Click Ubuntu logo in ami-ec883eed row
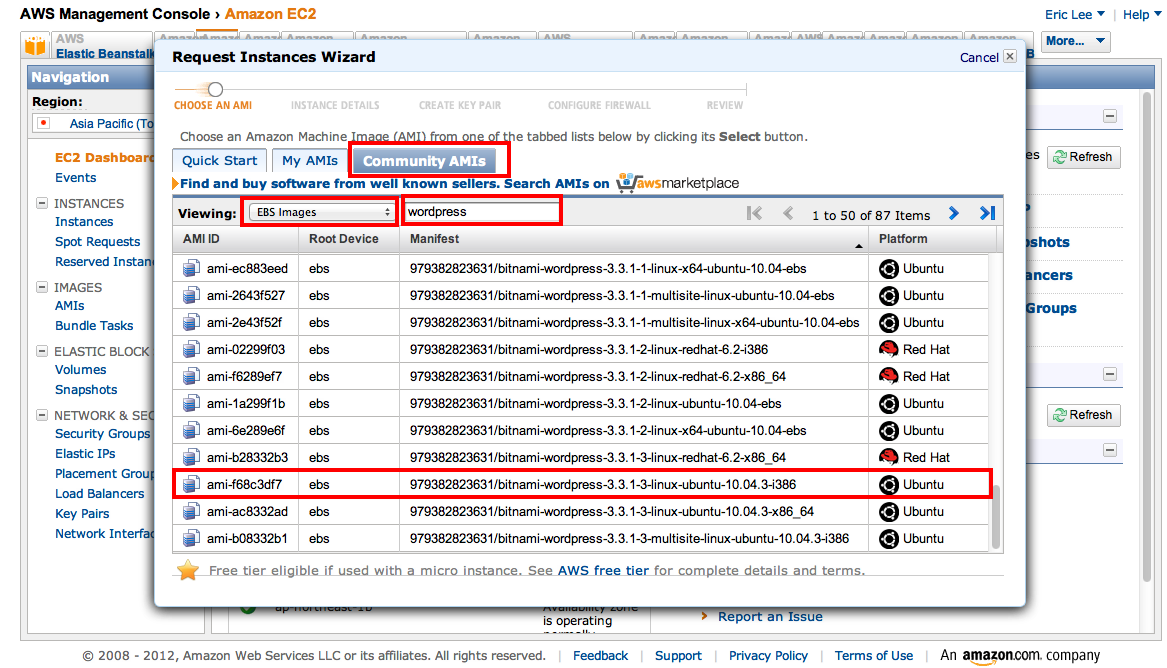This screenshot has width=1167, height=668. click(889, 269)
